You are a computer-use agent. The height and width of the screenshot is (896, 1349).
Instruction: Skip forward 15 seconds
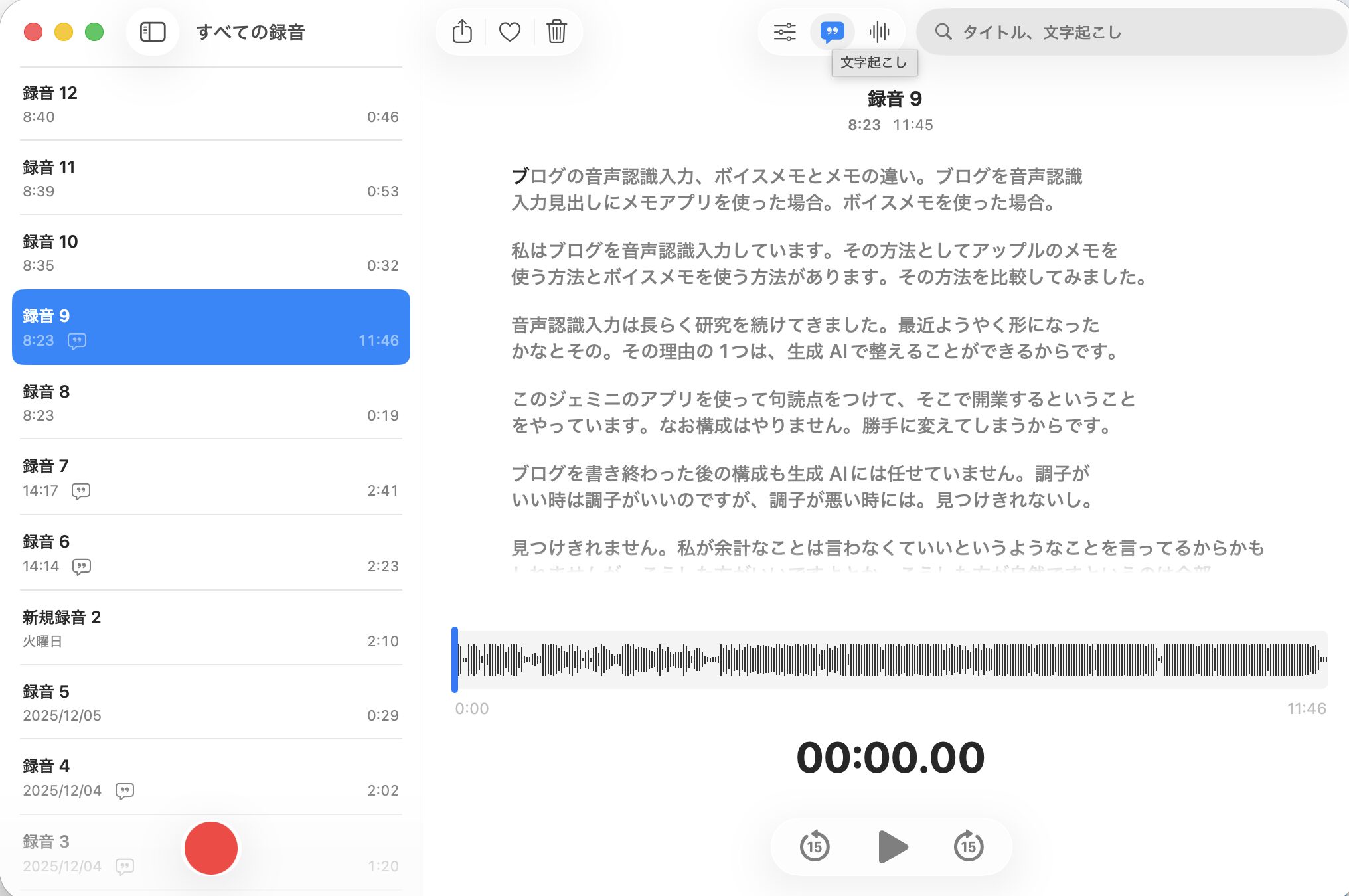pyautogui.click(x=969, y=846)
